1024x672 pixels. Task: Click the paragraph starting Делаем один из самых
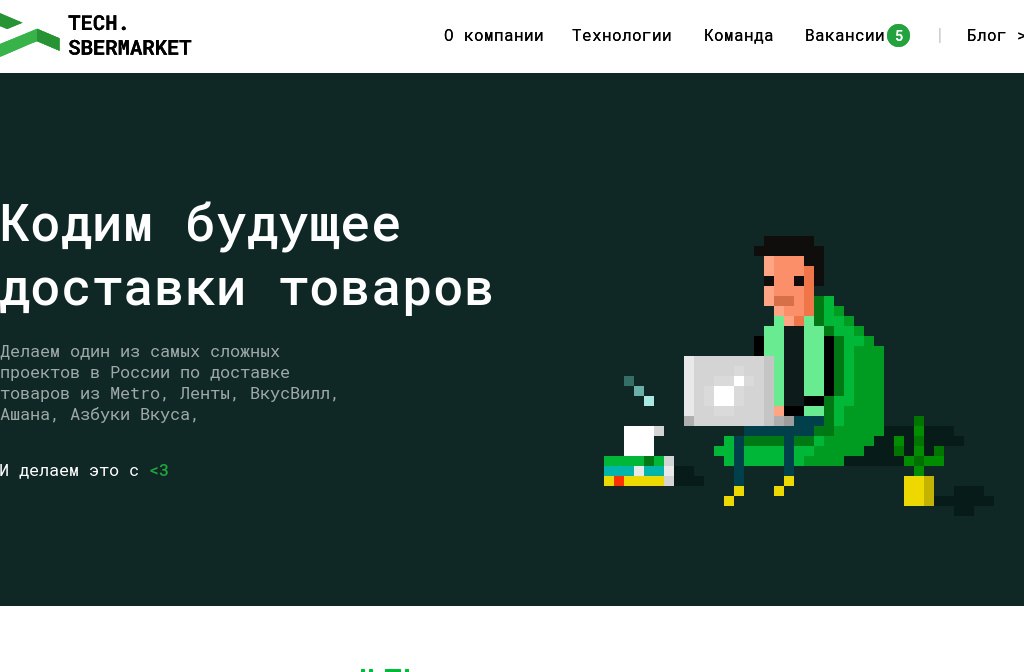pos(169,383)
